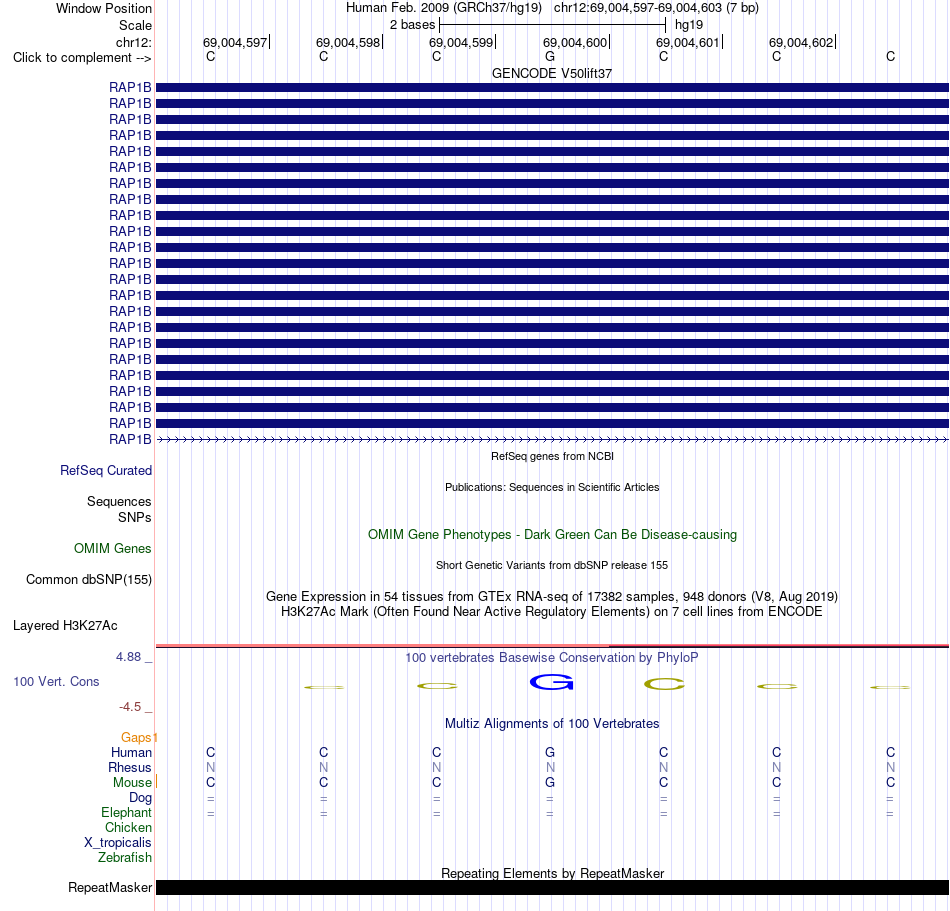
Task: Click the 'Human Feb. 2009 (GRCh37/hg19)' title text
Action: 443,8
